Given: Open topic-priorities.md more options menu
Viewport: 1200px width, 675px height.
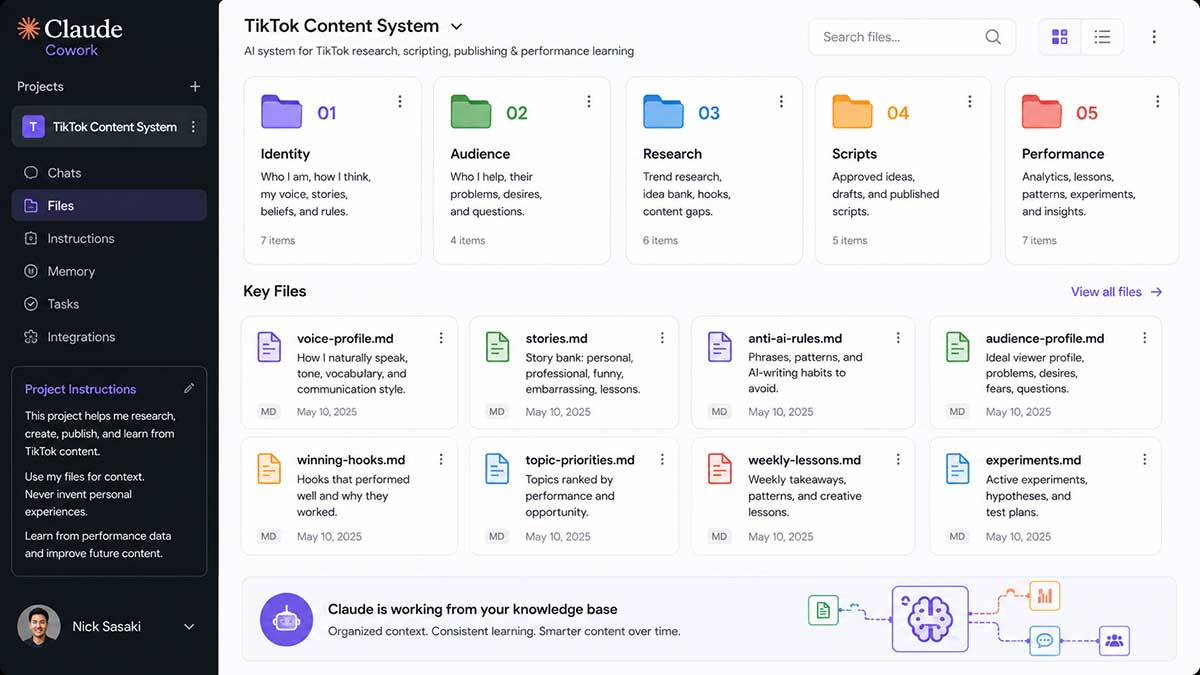Looking at the screenshot, I should click(x=662, y=460).
